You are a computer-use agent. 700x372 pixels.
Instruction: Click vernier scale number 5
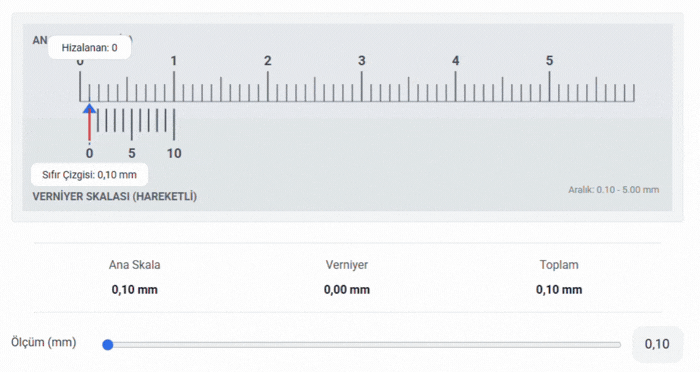click(x=132, y=154)
